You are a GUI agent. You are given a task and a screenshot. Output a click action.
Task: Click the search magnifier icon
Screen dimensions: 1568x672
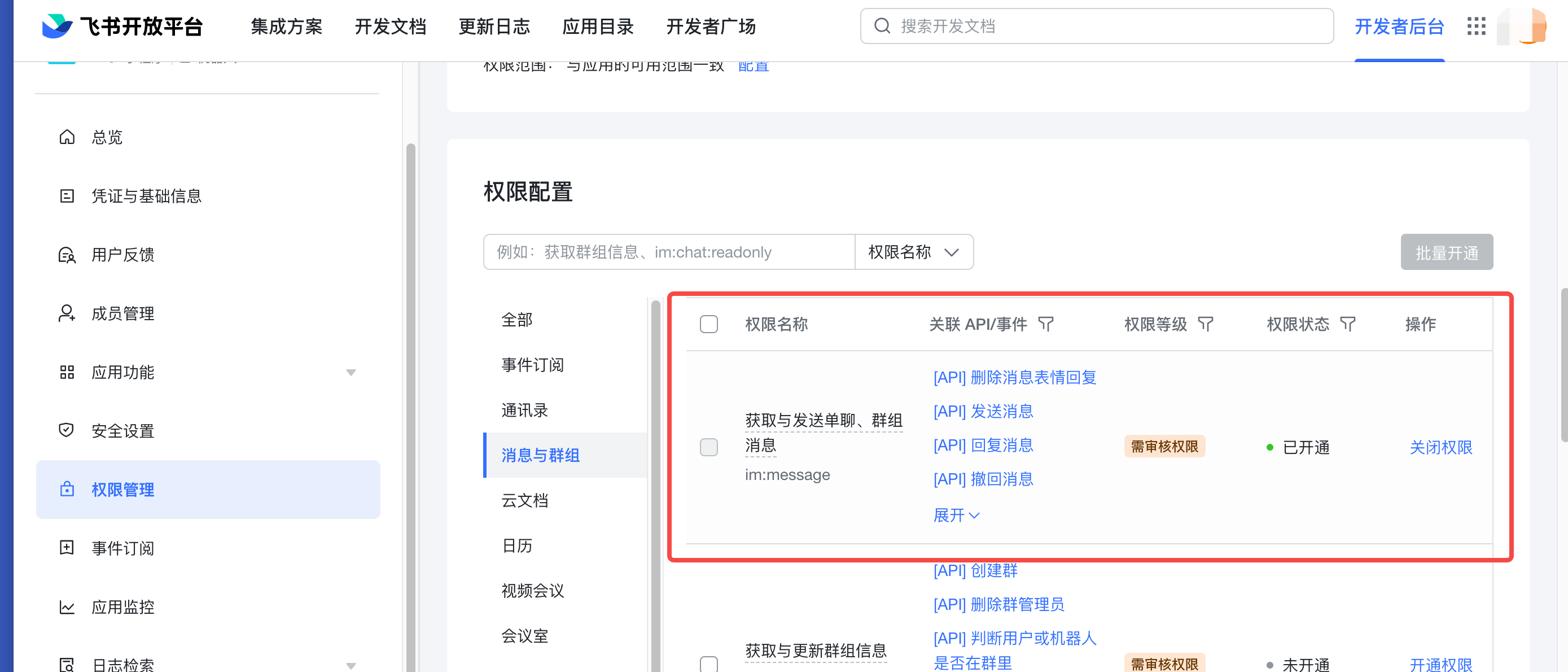[882, 26]
